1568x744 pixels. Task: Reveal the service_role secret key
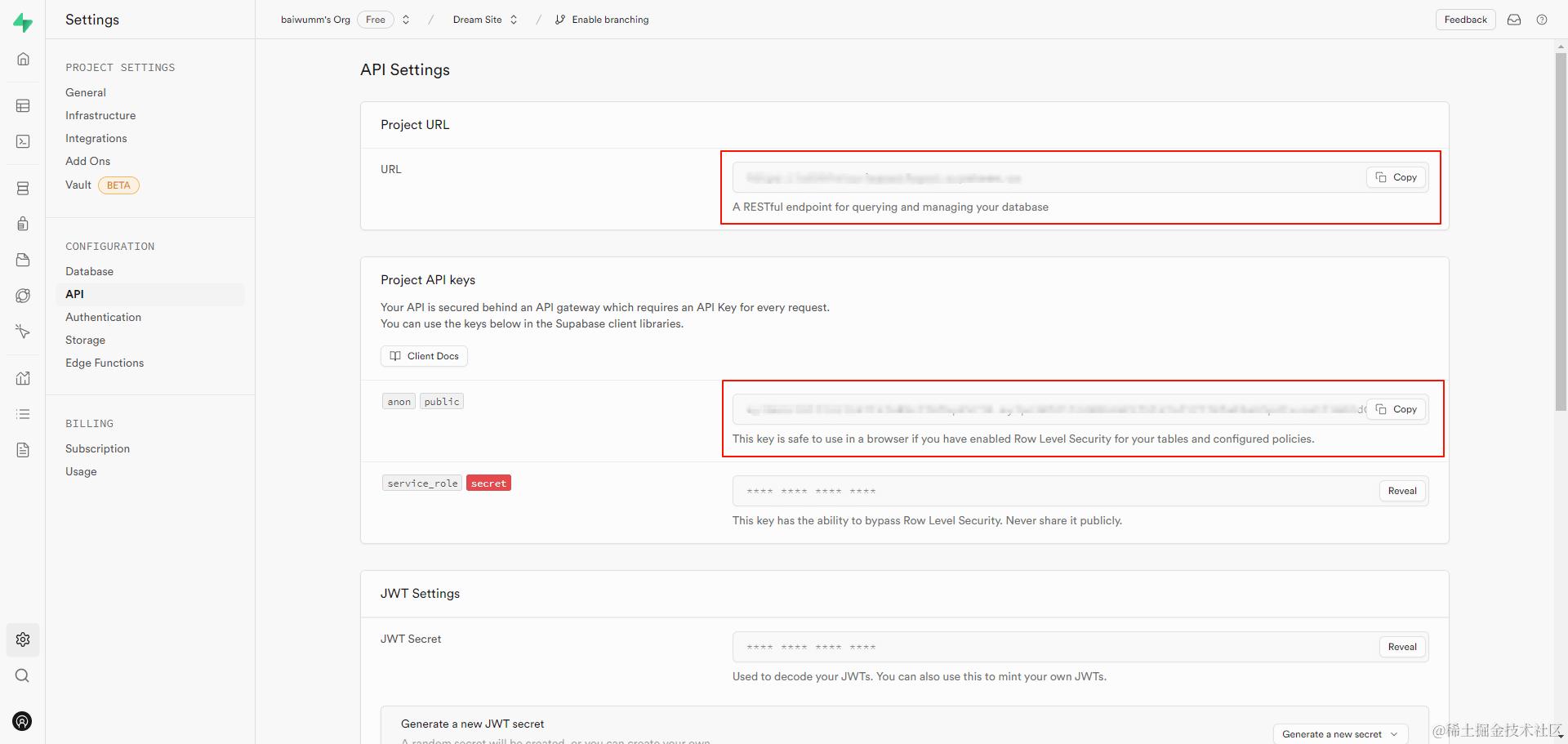[1402, 491]
